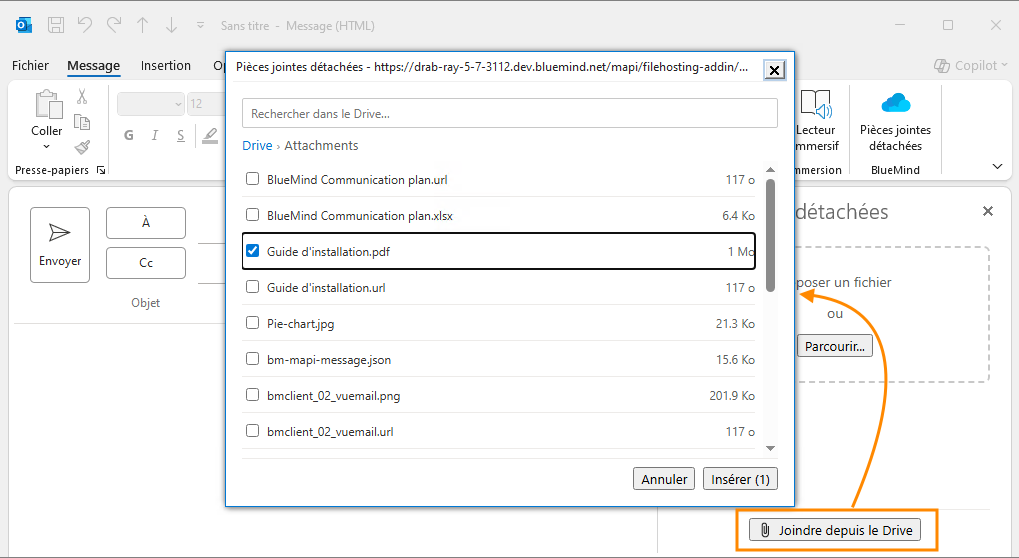Screen dimensions: 1019x558
Task: Switch to the Insertion tab
Action: (166, 66)
